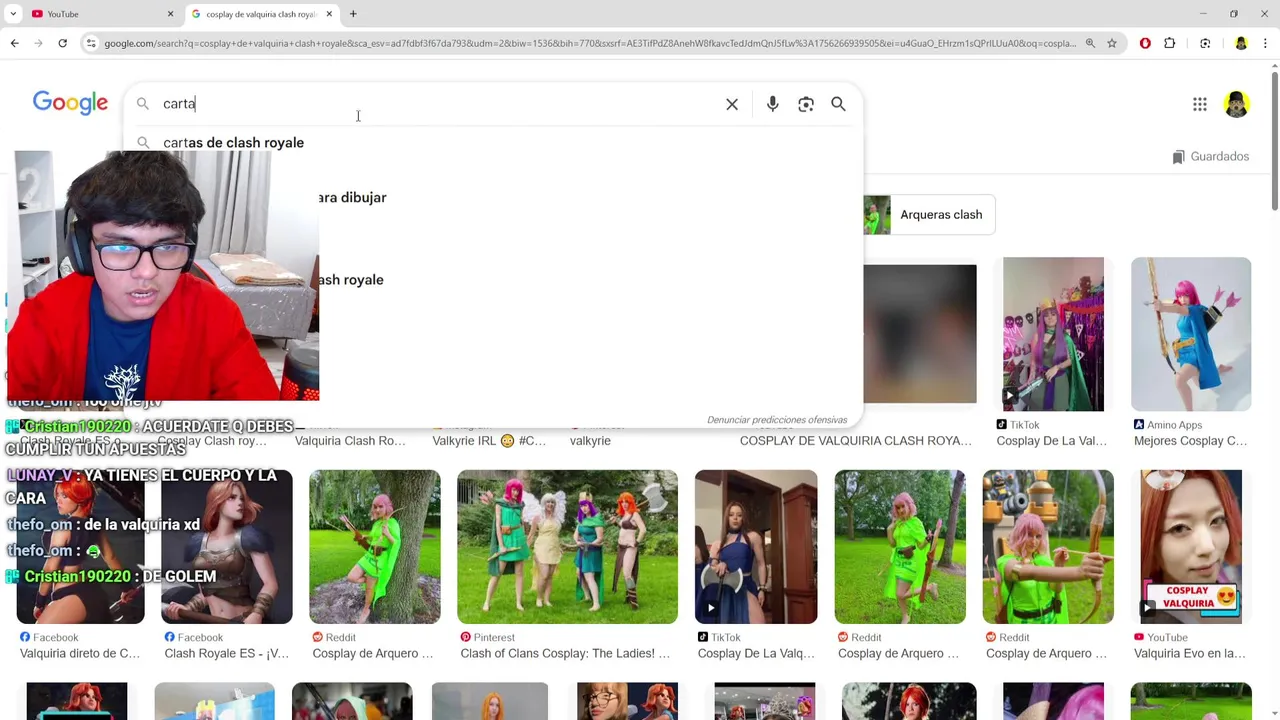Open TikTok Cosplay De La Val... thumbnail
The image size is (1280, 720).
[1053, 334]
